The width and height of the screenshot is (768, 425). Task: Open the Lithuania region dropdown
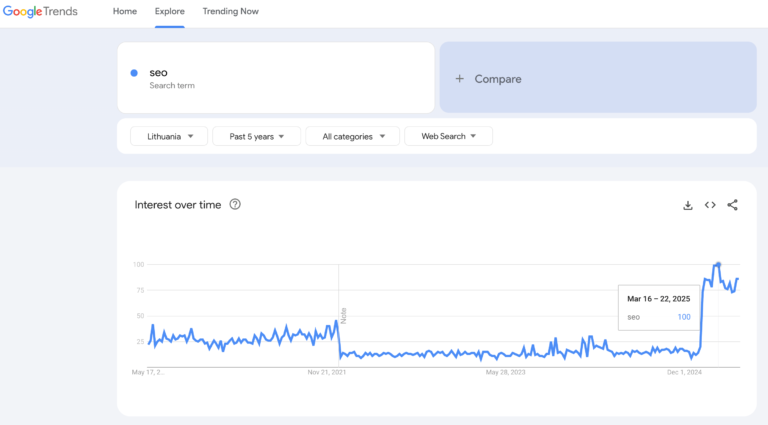pos(169,136)
